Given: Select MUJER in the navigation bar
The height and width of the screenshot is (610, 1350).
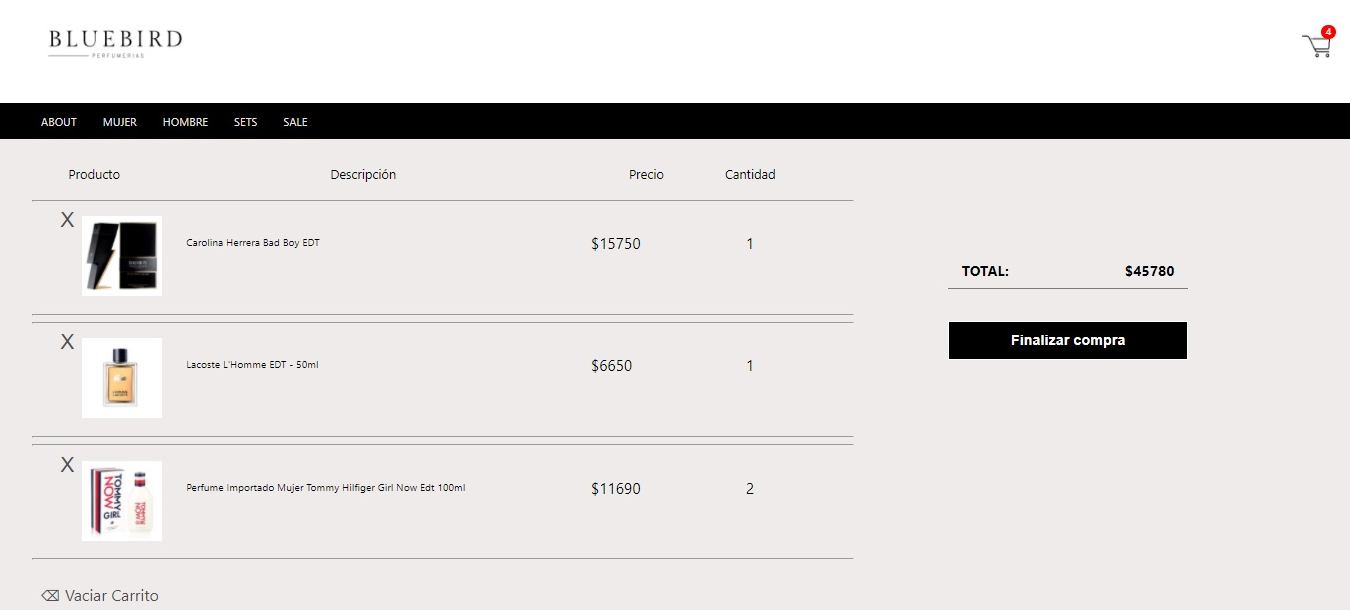Looking at the screenshot, I should click(119, 121).
